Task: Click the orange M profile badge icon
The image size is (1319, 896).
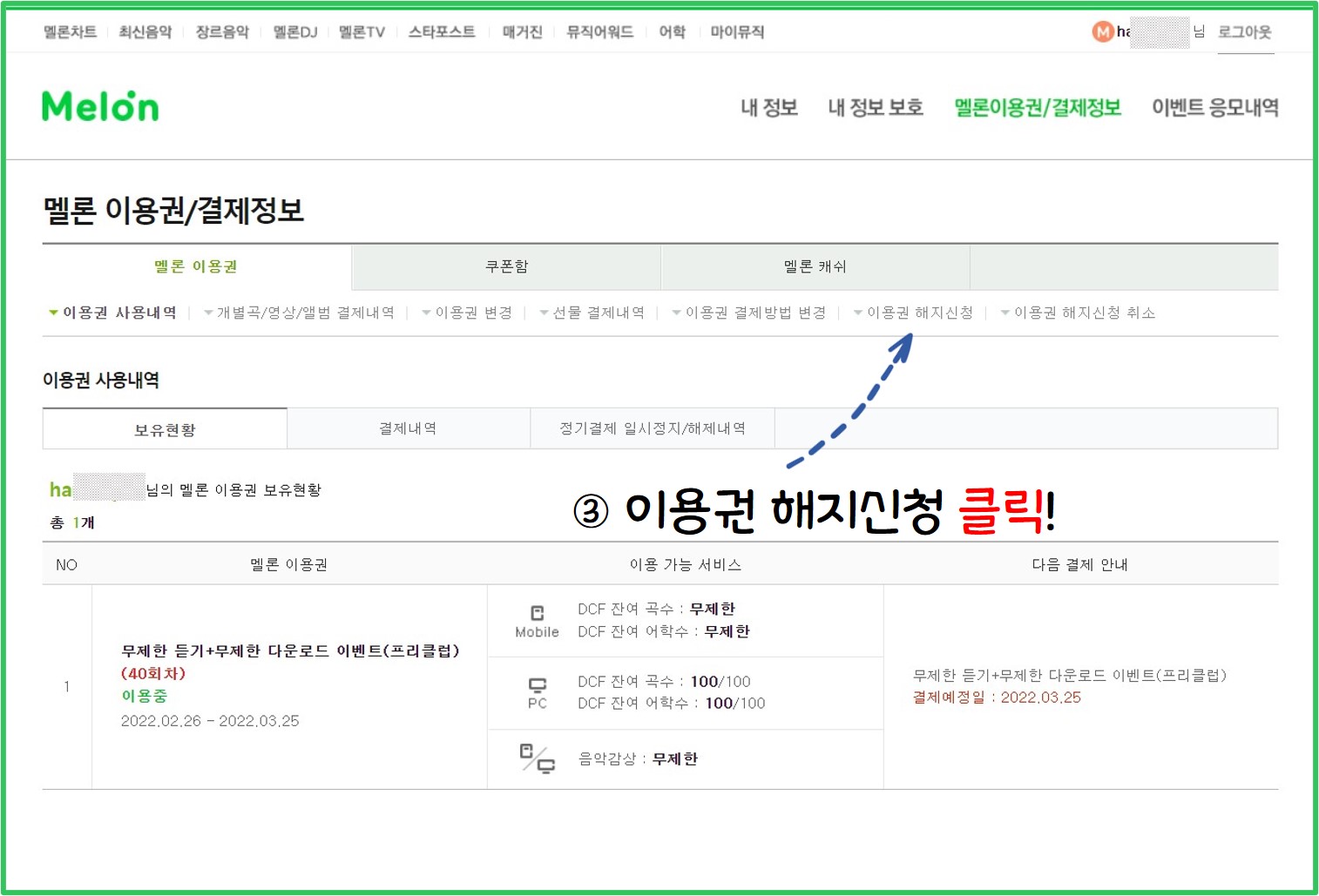Action: click(x=1103, y=32)
